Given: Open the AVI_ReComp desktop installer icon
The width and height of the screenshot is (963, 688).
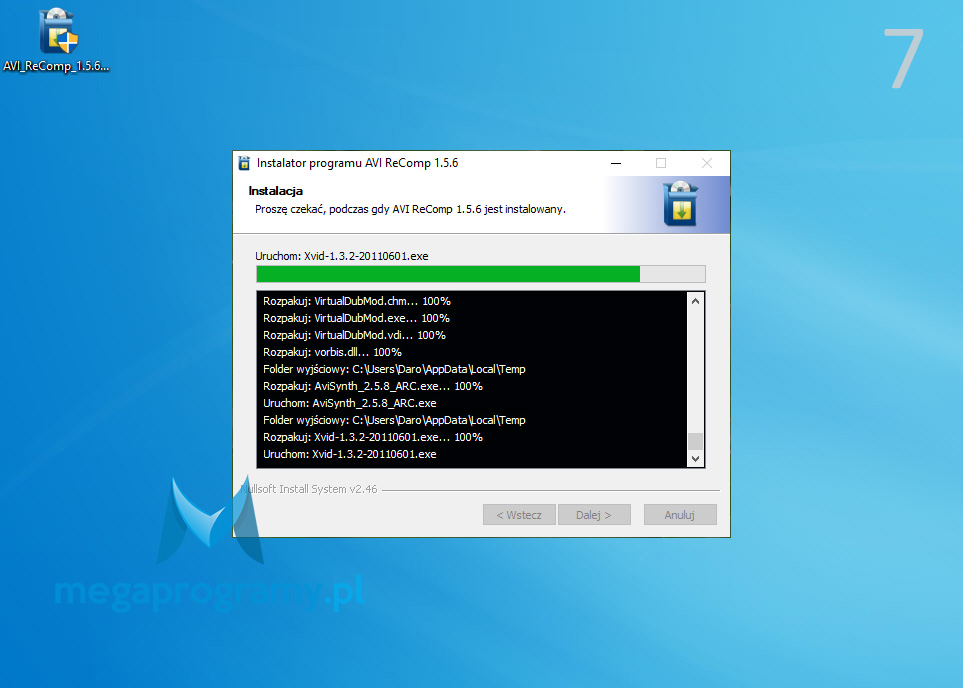Looking at the screenshot, I should 58,36.
